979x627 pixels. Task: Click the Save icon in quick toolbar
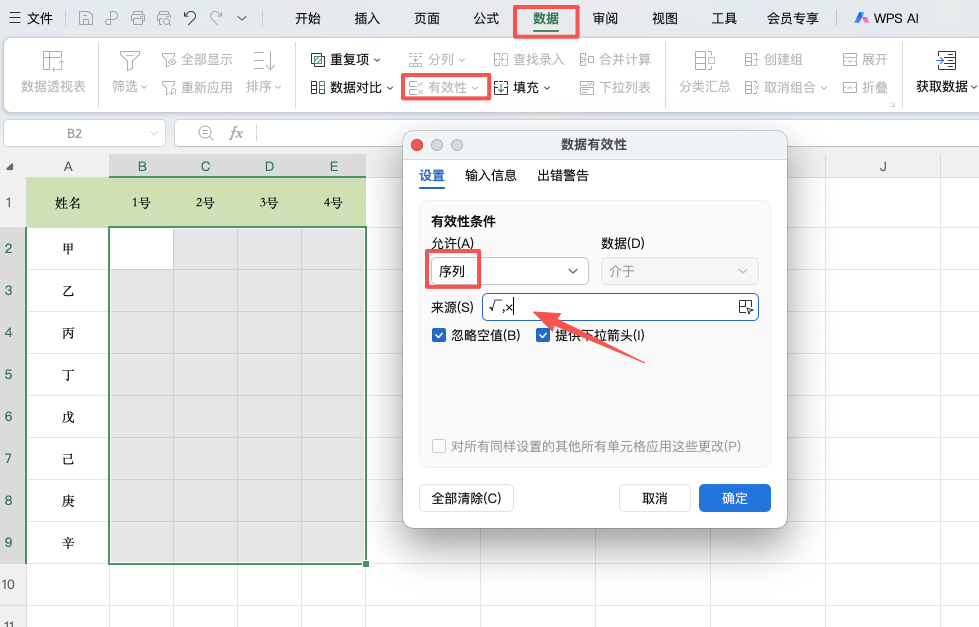click(x=86, y=18)
